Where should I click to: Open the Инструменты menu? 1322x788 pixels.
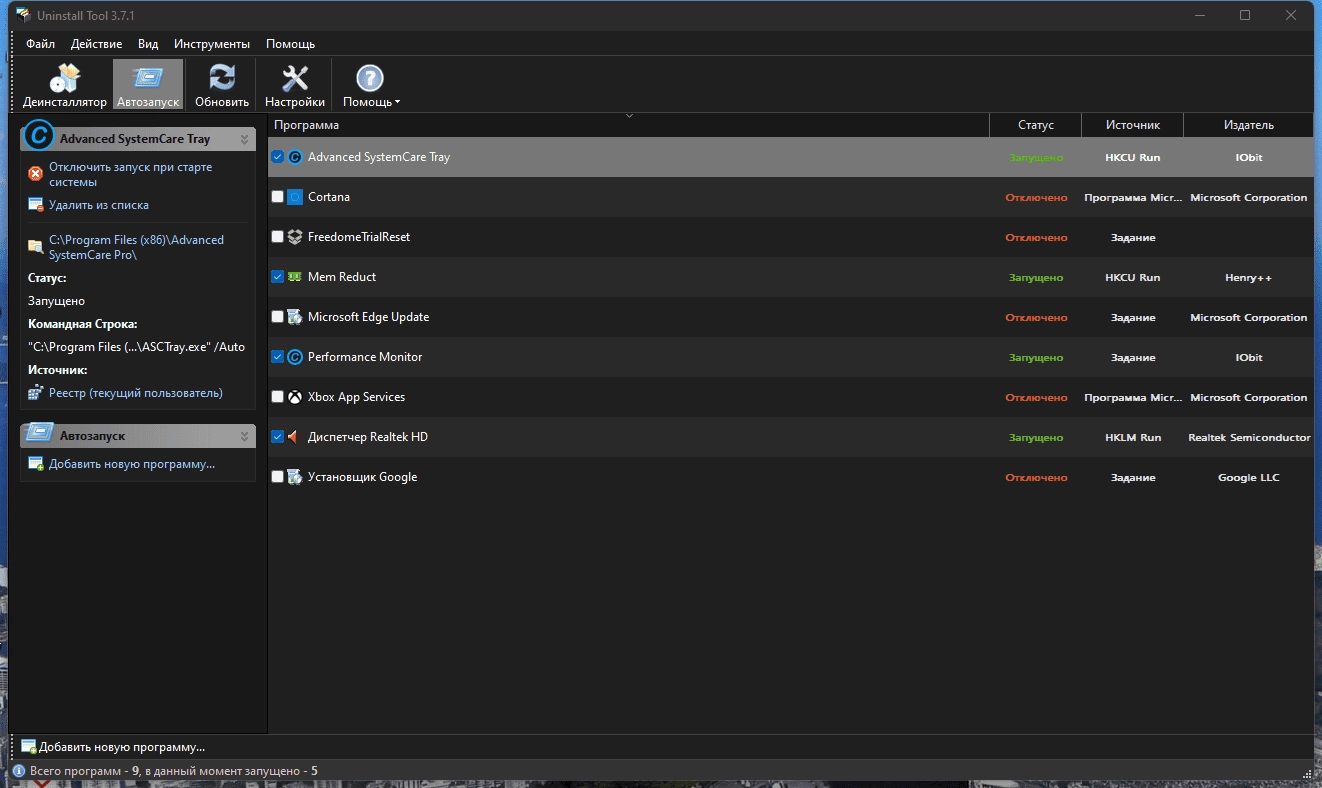point(212,44)
